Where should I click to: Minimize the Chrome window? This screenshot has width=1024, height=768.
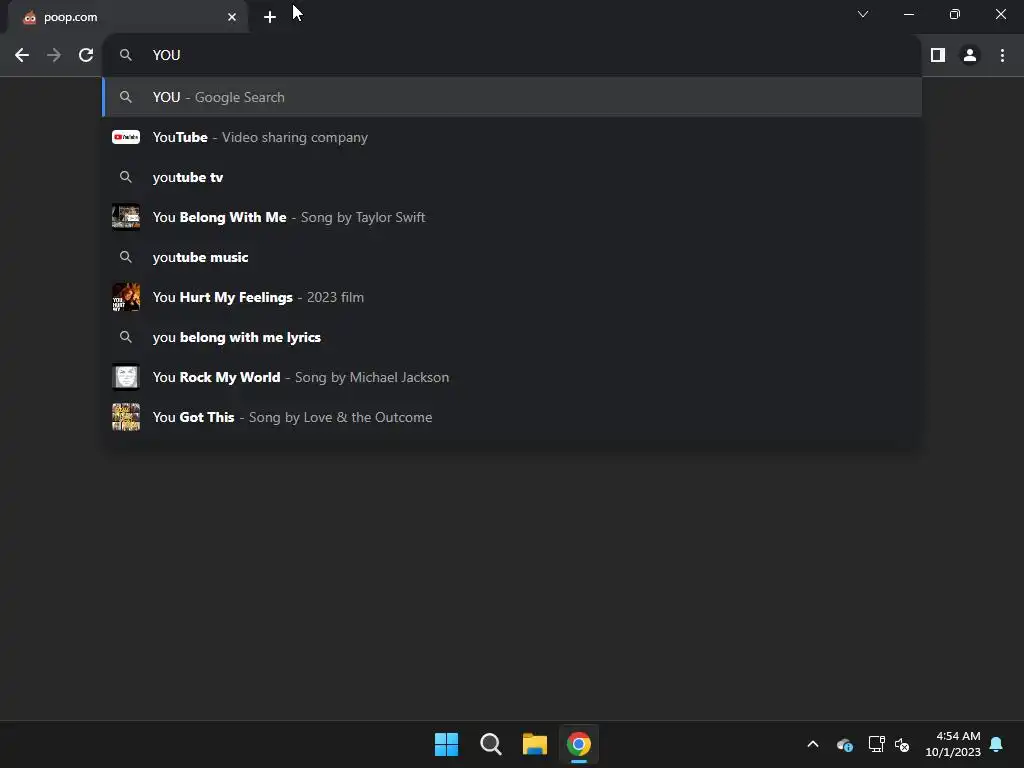908,14
